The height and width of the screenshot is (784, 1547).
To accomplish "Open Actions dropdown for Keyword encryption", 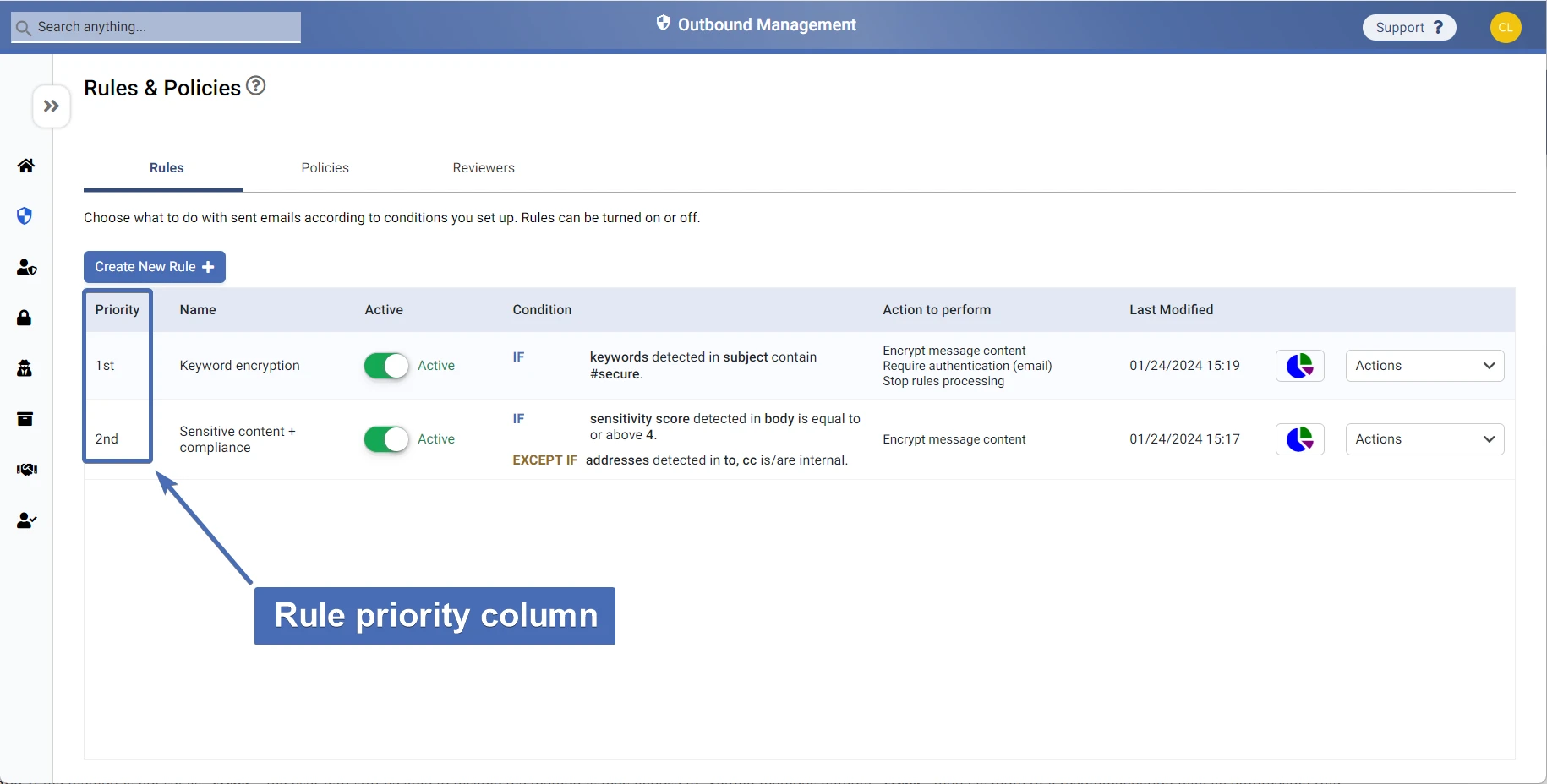I will click(1424, 366).
